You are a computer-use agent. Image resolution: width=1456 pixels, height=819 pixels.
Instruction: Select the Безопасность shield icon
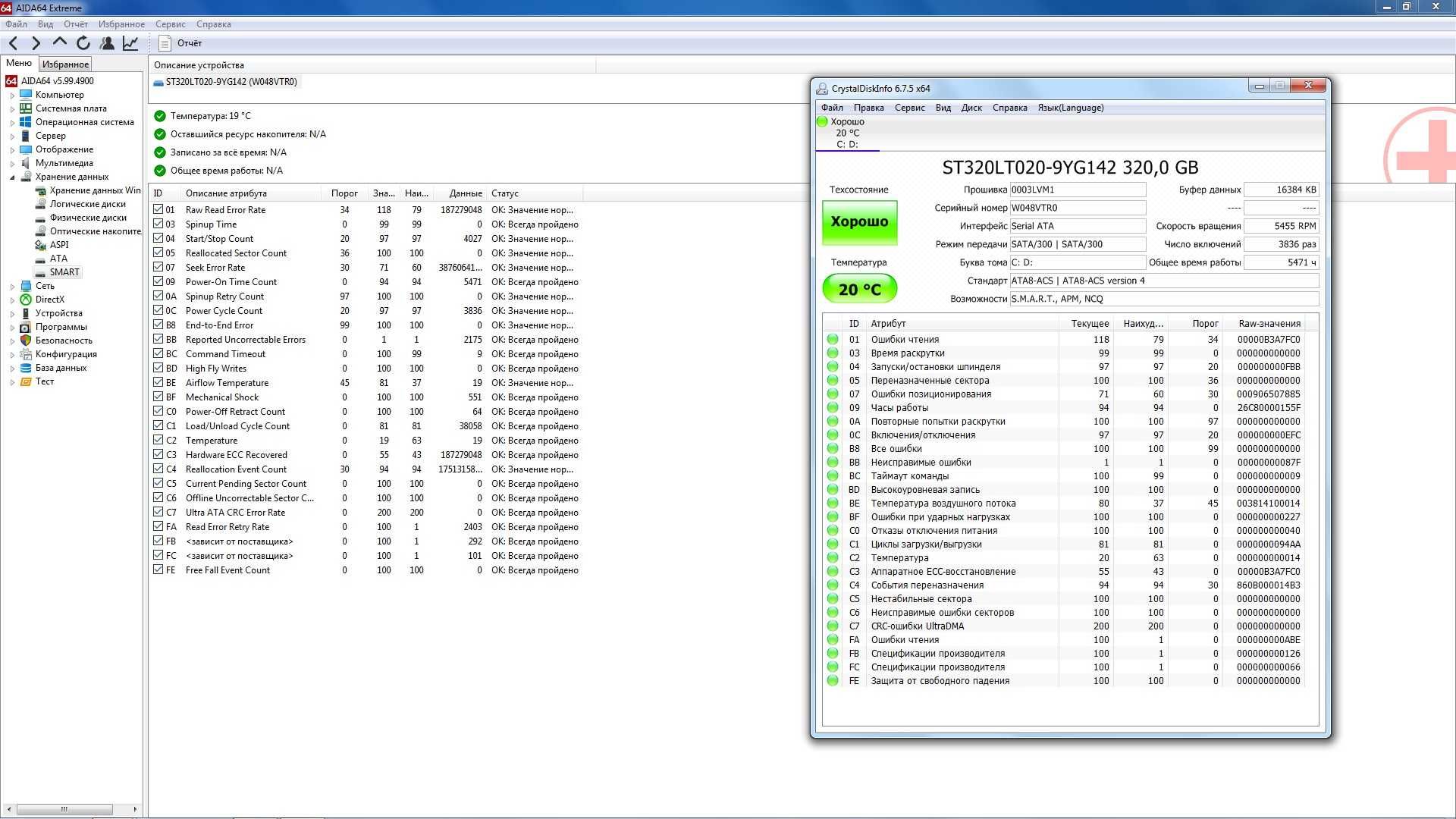coord(26,340)
